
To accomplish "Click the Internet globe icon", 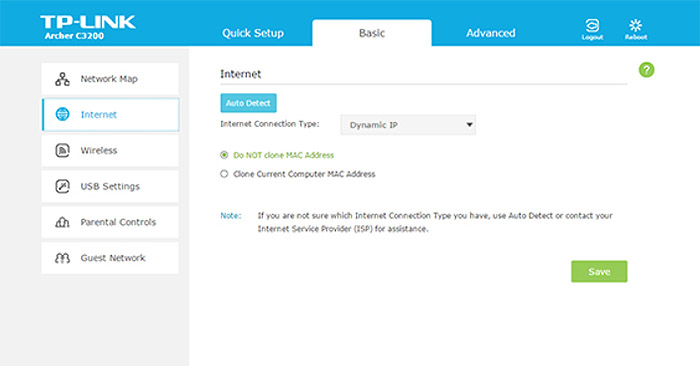I will pos(62,114).
